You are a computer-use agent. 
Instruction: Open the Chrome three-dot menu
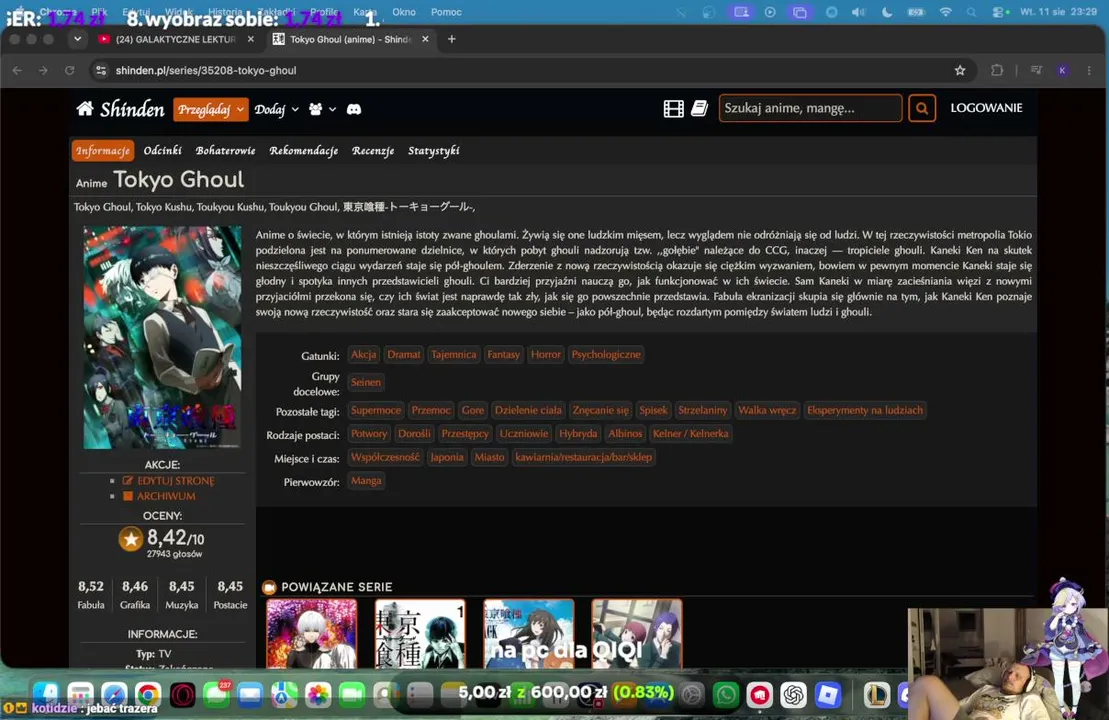(x=1089, y=70)
